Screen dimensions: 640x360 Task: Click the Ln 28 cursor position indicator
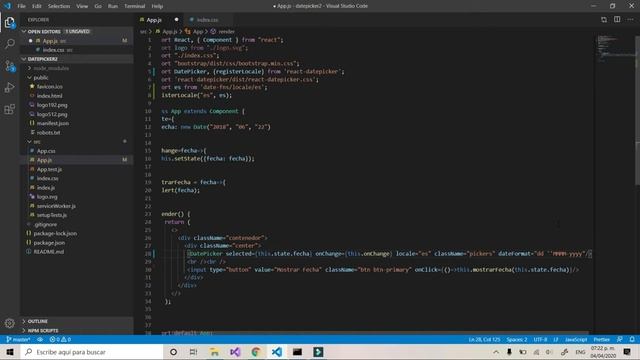click(484, 339)
